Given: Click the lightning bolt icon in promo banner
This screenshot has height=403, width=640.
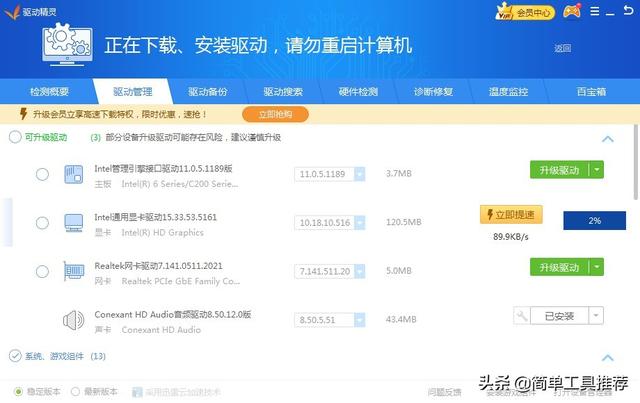Looking at the screenshot, I should point(23,114).
